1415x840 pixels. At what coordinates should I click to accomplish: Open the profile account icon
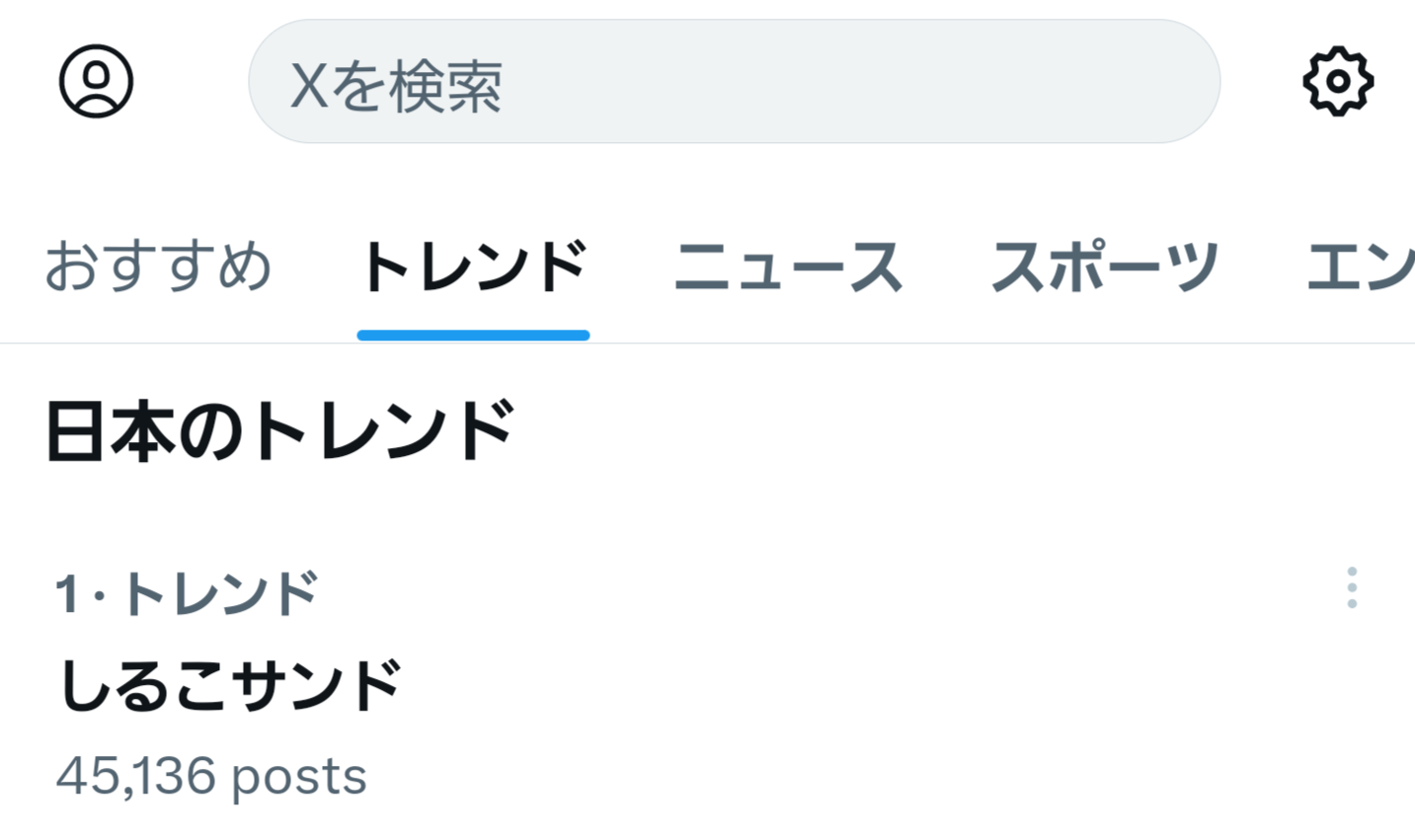96,81
